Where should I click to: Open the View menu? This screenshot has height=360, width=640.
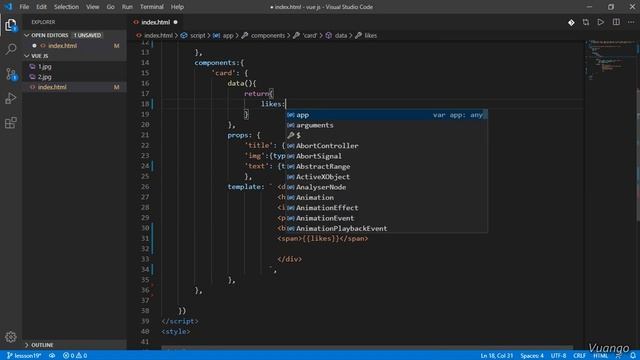tap(93, 7)
